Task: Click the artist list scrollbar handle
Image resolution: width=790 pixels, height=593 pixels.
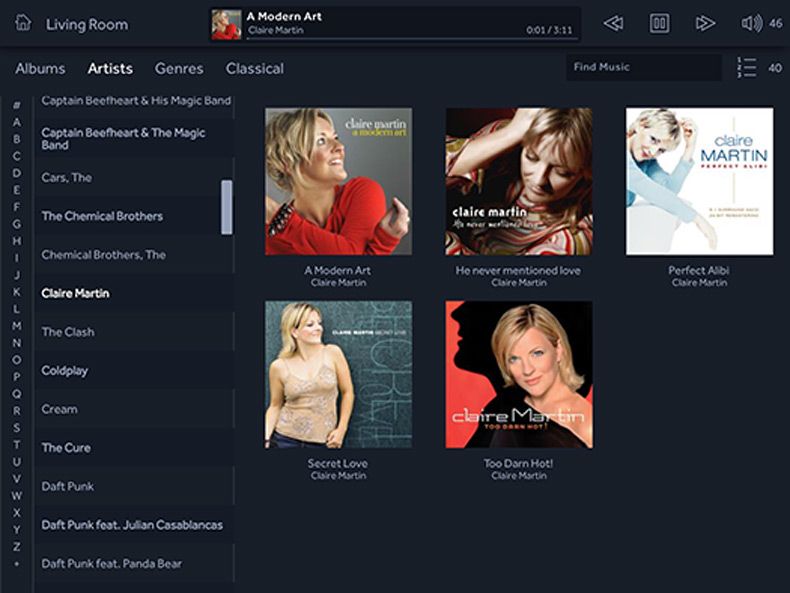Action: [x=227, y=207]
